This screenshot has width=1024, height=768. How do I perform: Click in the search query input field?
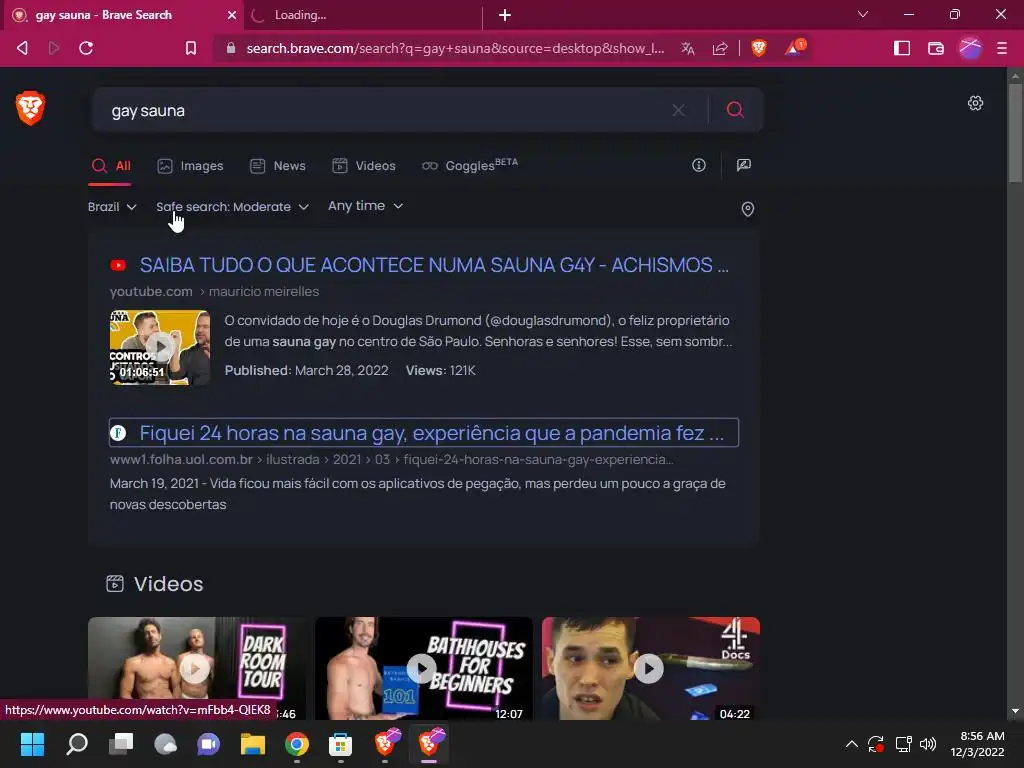click(385, 110)
